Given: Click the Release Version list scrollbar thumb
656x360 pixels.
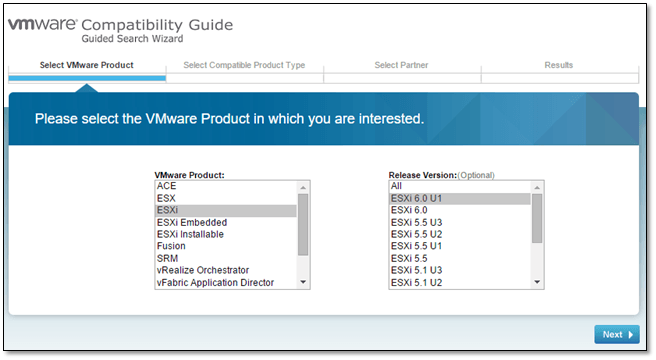Looking at the screenshot, I should (537, 218).
